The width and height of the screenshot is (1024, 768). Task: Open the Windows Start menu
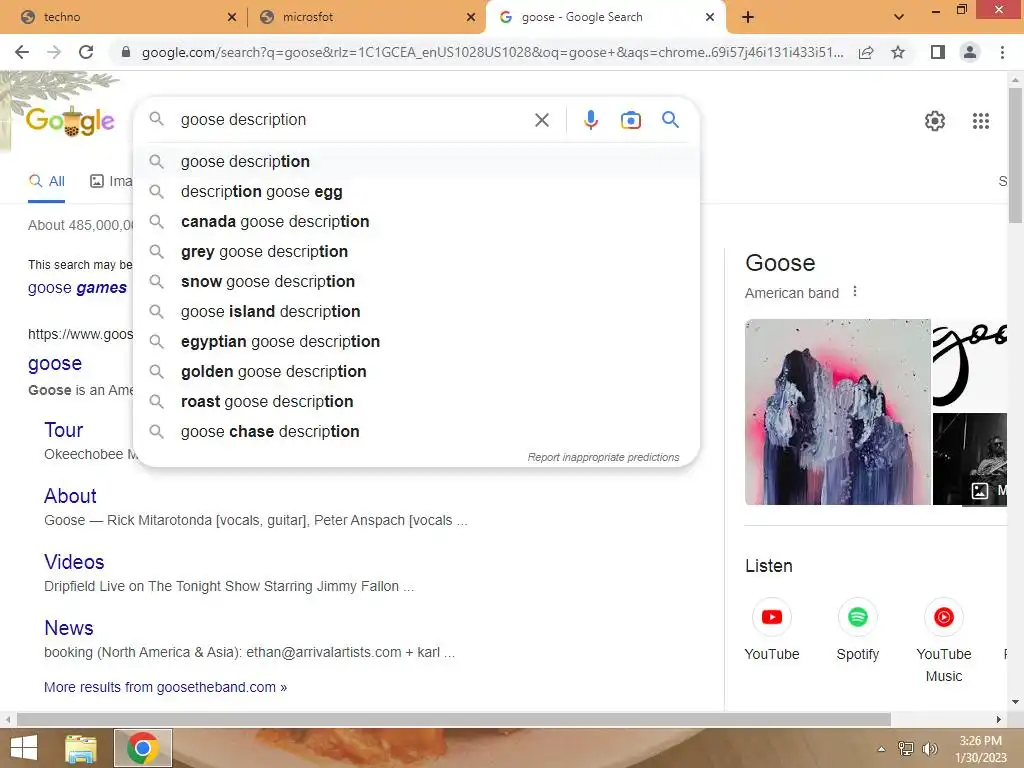tap(24, 748)
